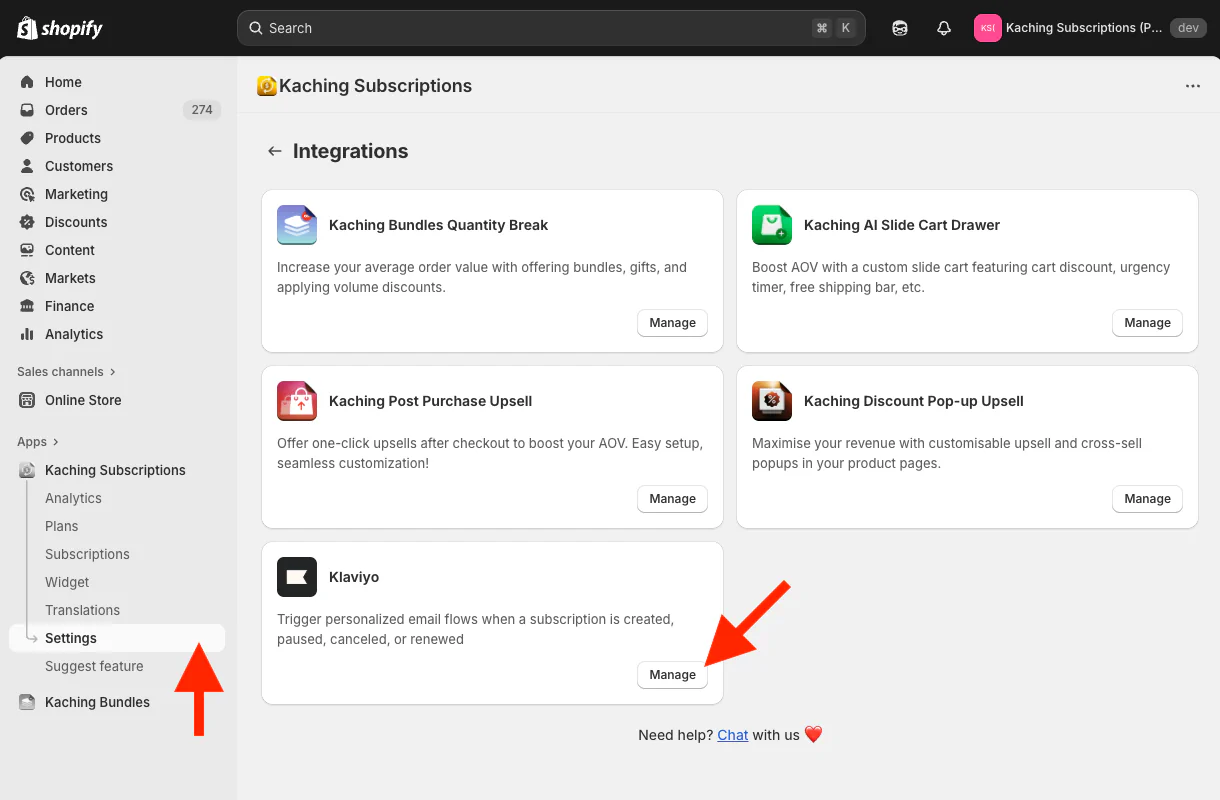The width and height of the screenshot is (1220, 800).
Task: Manage Kaching AI Slide Cart Drawer
Action: pyautogui.click(x=1147, y=323)
